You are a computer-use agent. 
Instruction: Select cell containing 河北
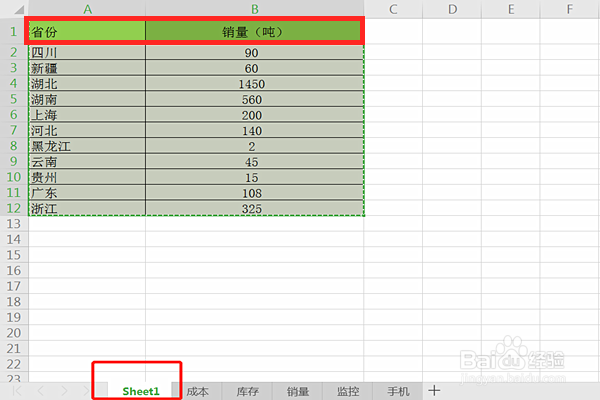87,131
